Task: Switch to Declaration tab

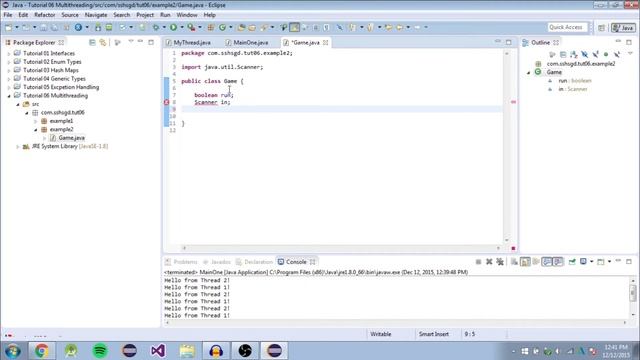Action: (254, 262)
